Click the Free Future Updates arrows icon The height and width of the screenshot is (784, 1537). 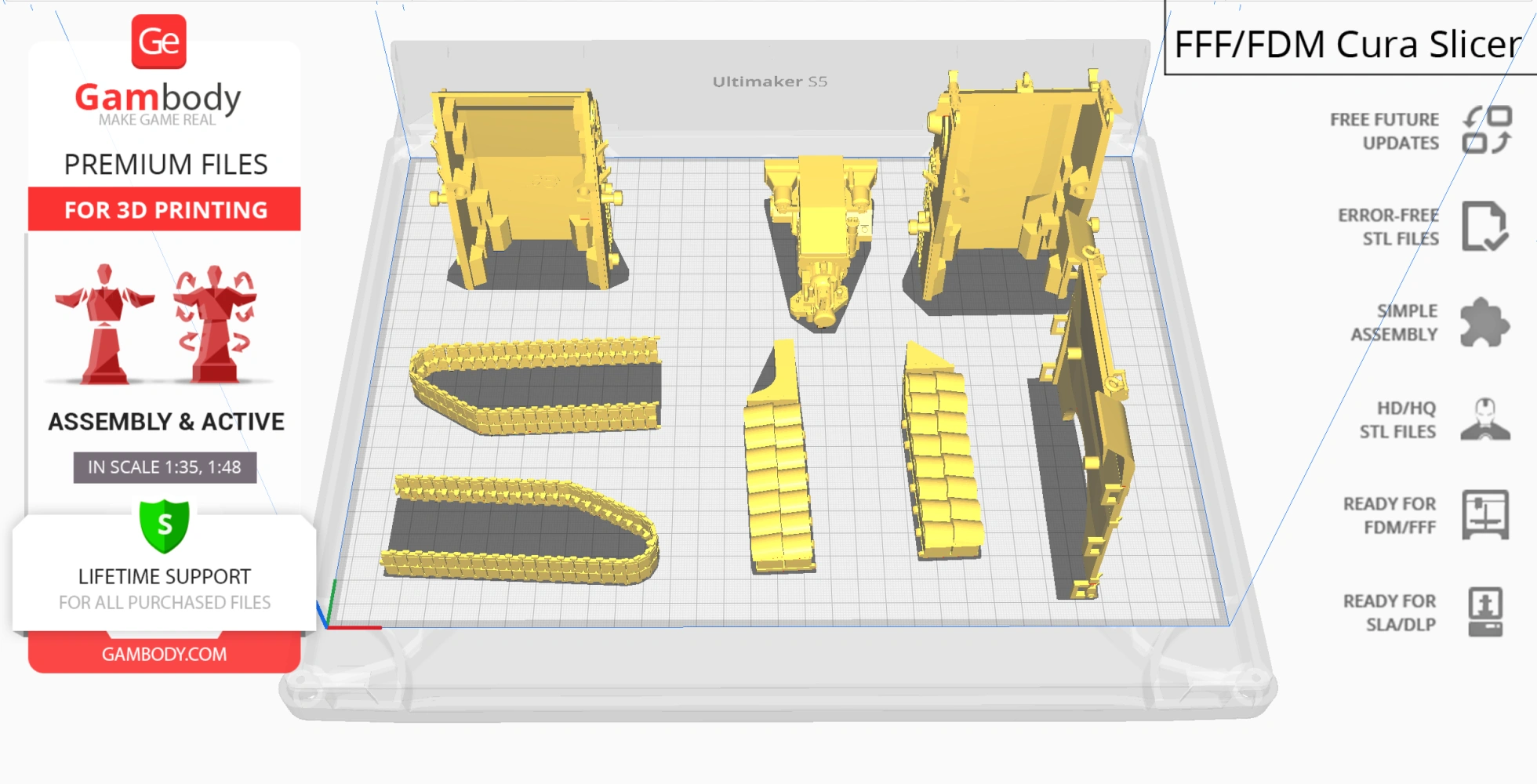1486,130
